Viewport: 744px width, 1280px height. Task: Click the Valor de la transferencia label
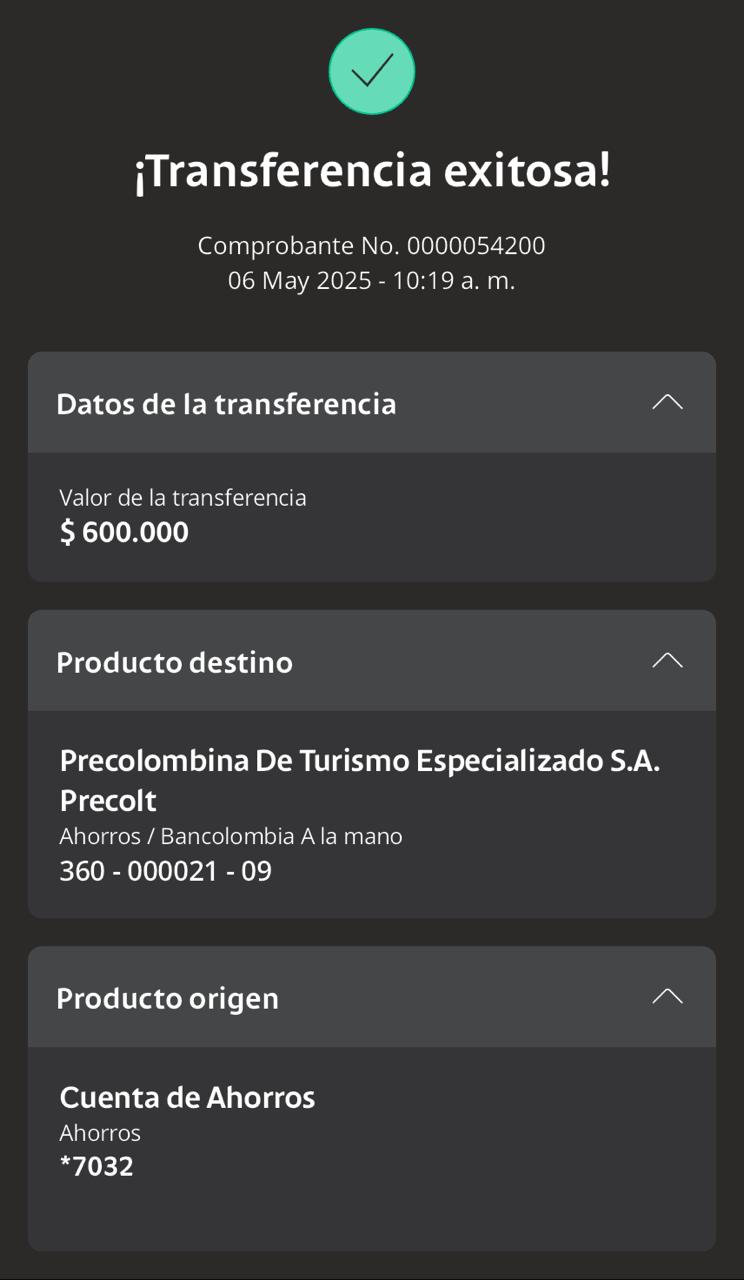tap(182, 497)
